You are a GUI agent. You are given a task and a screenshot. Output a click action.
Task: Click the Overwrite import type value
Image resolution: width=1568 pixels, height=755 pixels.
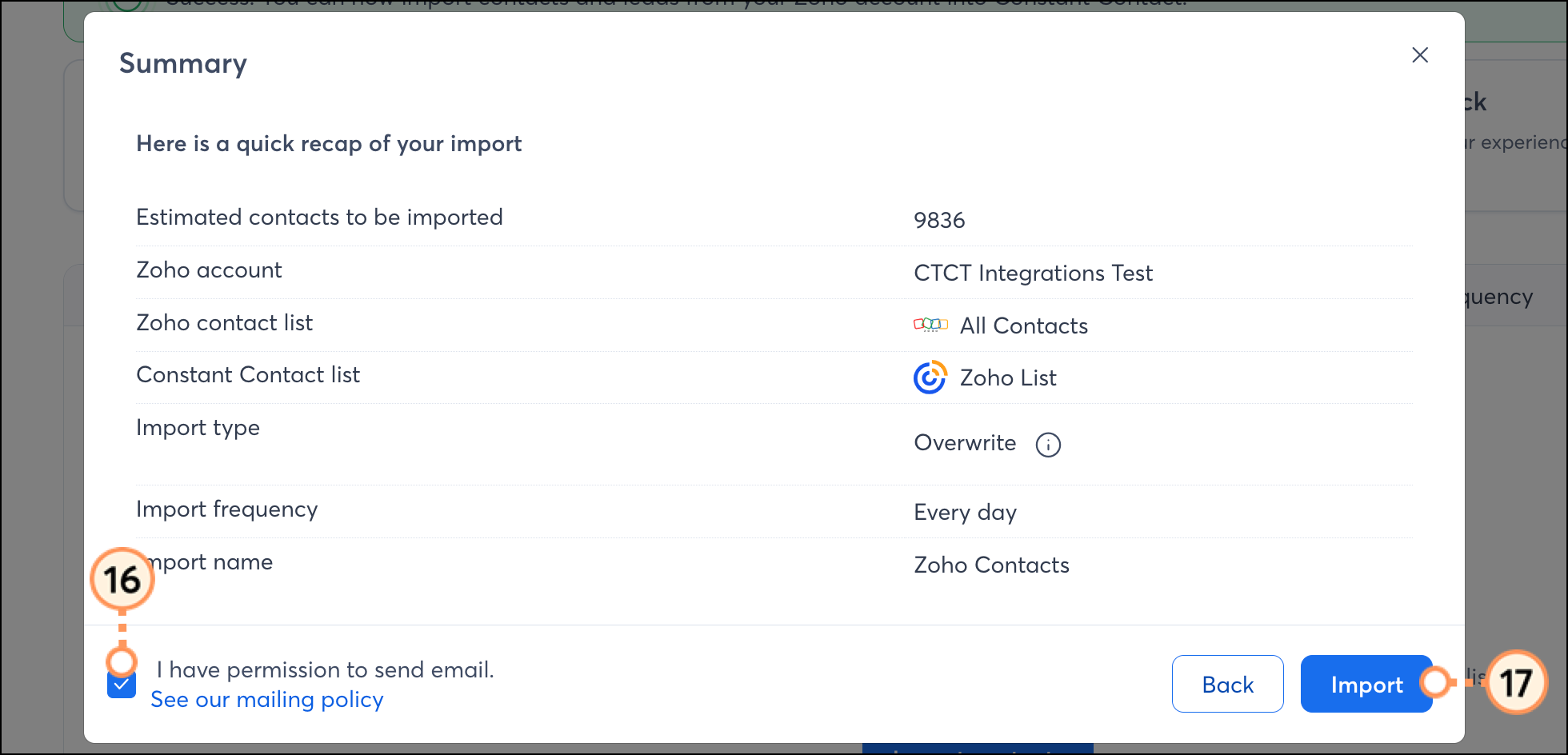click(x=965, y=443)
